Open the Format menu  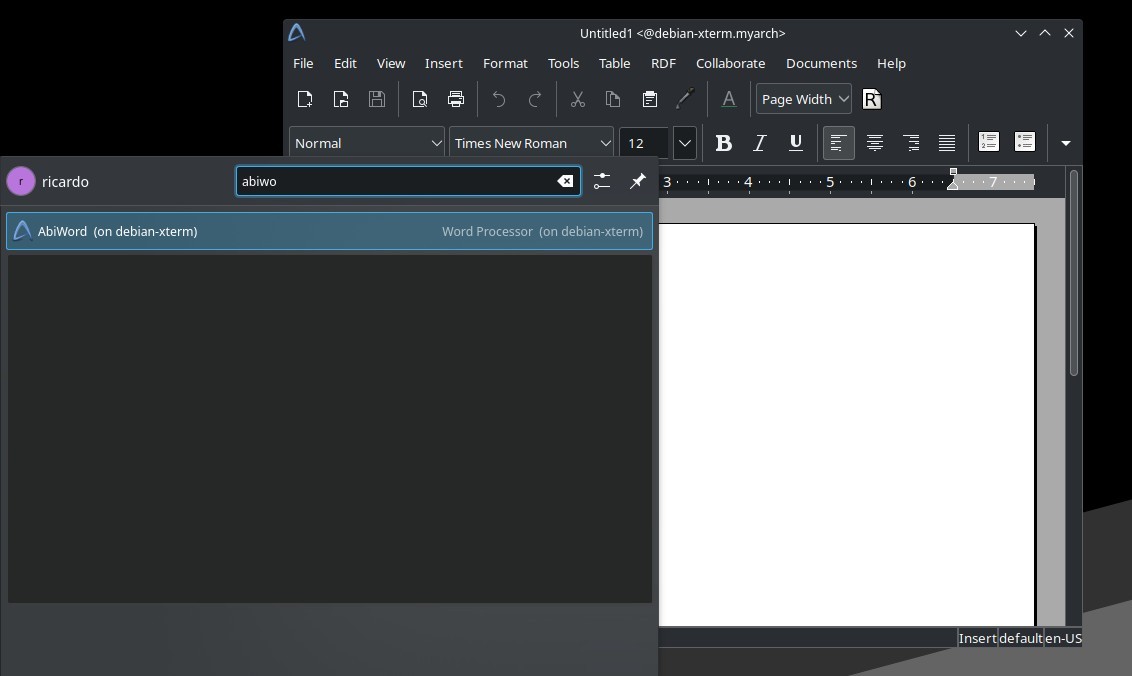(x=505, y=64)
